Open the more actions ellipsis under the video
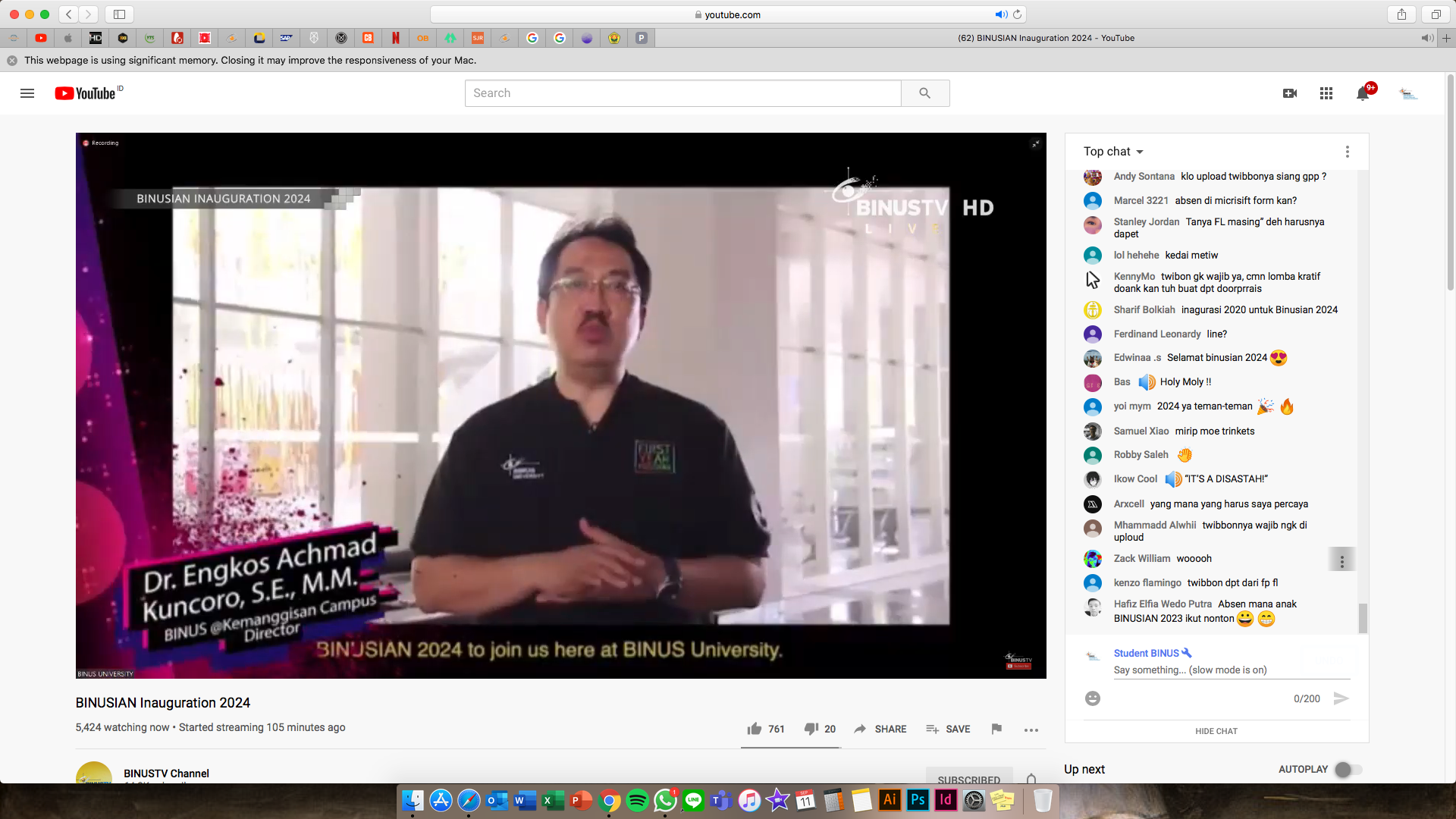This screenshot has width=1456, height=819. click(1031, 730)
